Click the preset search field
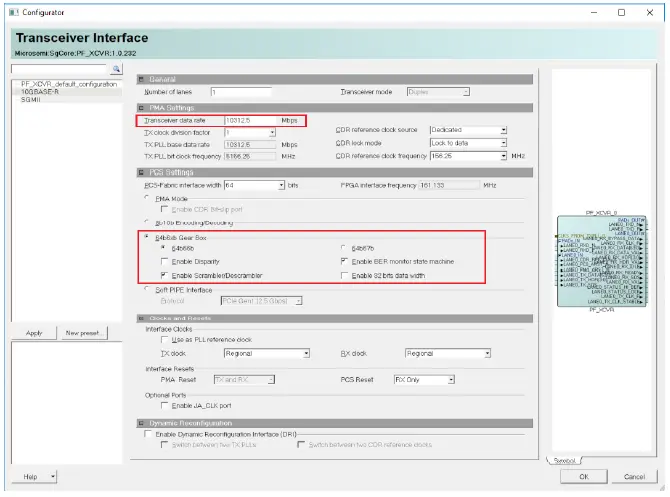The height and width of the screenshot is (497, 670). pyautogui.click(x=59, y=69)
